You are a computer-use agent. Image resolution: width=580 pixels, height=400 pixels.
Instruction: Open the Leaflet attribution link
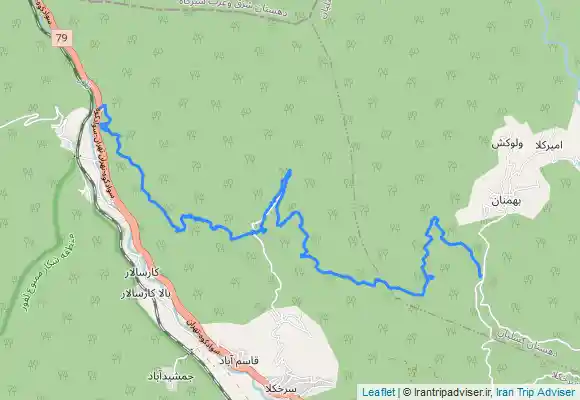pyautogui.click(x=378, y=392)
